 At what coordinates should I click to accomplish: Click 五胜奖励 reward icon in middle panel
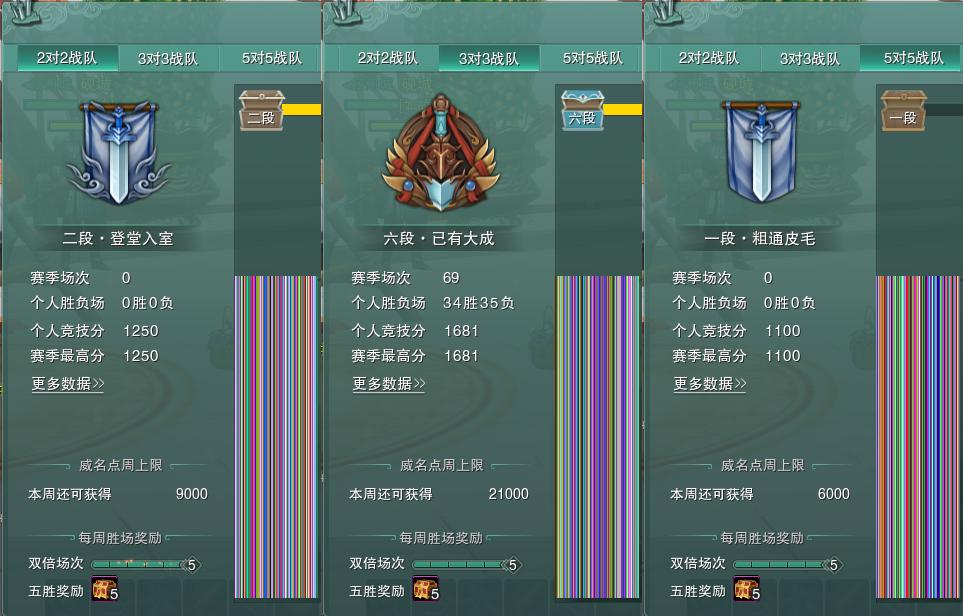point(426,589)
